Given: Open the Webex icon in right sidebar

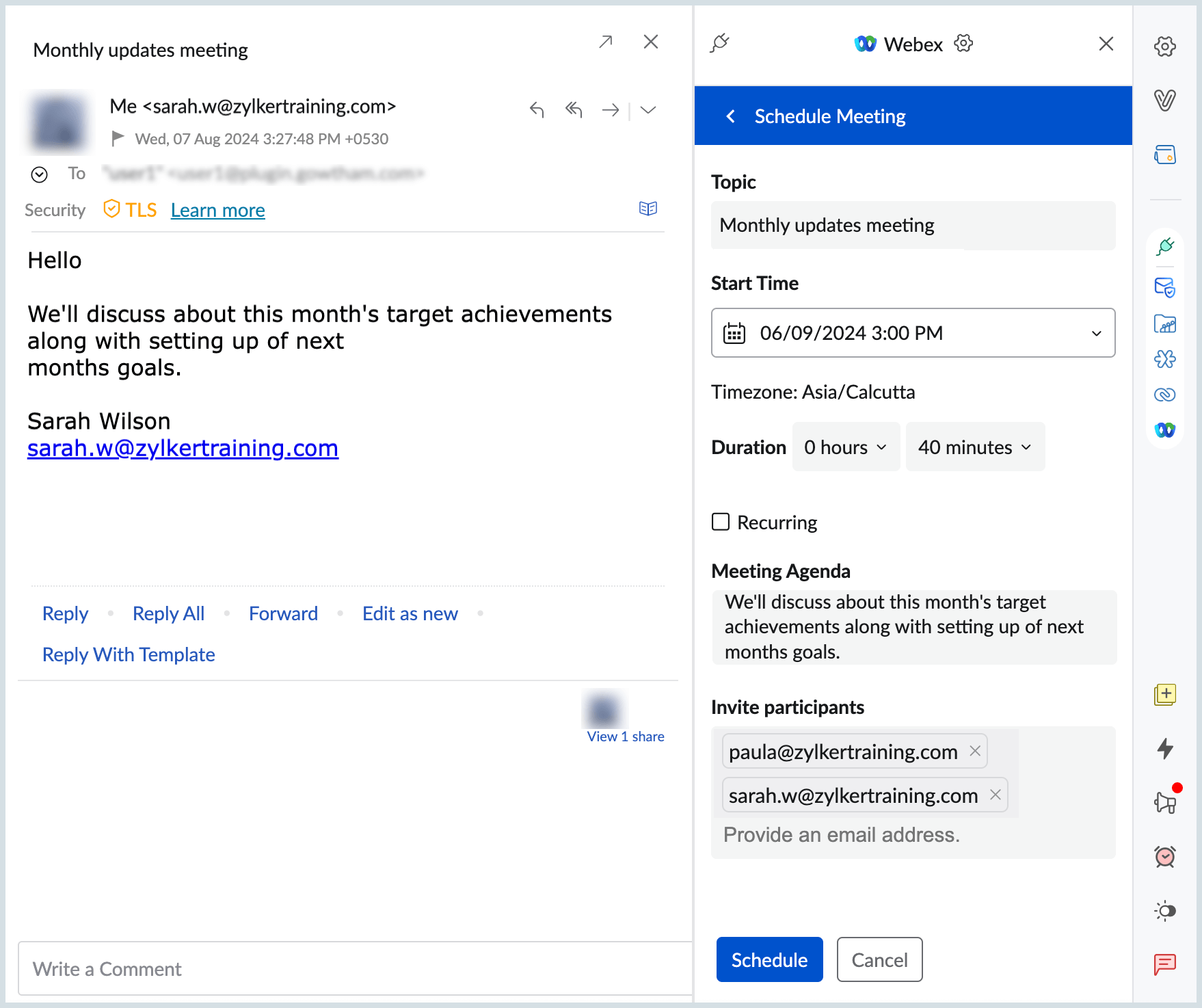Looking at the screenshot, I should 1164,429.
